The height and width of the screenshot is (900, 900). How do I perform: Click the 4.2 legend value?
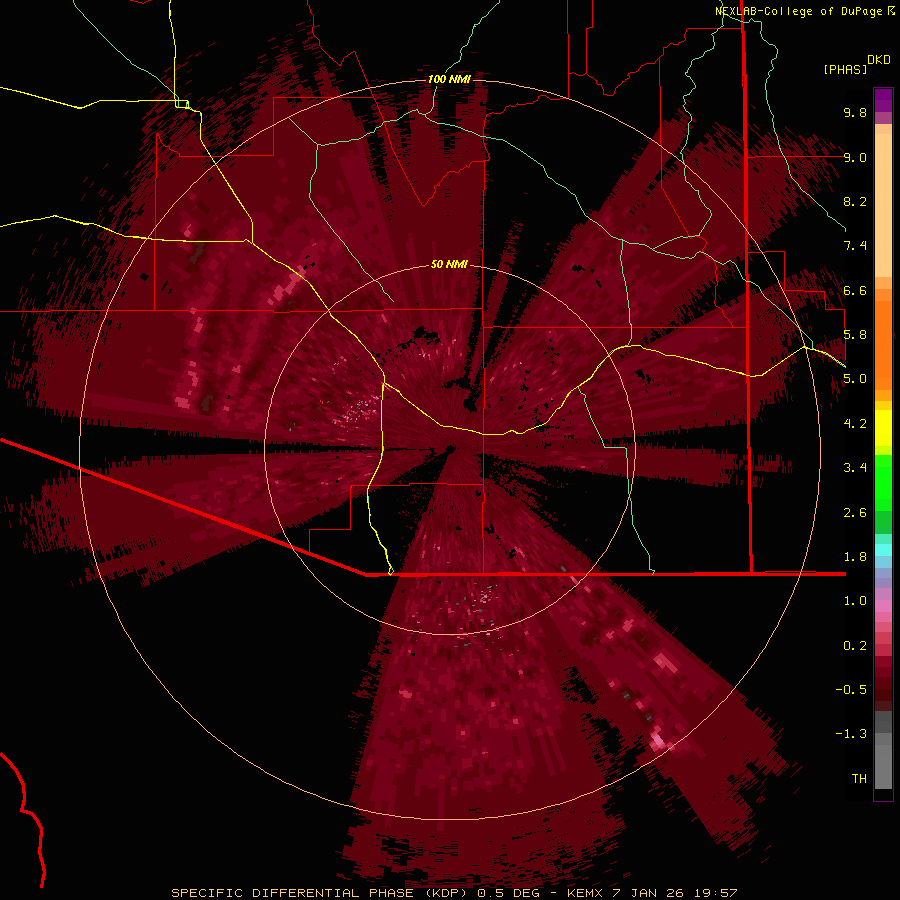(855, 424)
